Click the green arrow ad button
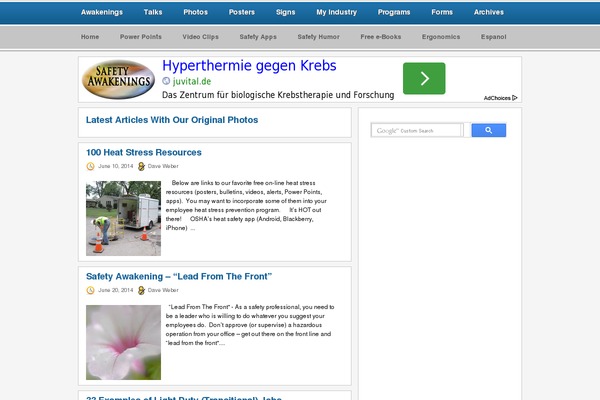Screen dimensions: 600x400 coord(424,78)
